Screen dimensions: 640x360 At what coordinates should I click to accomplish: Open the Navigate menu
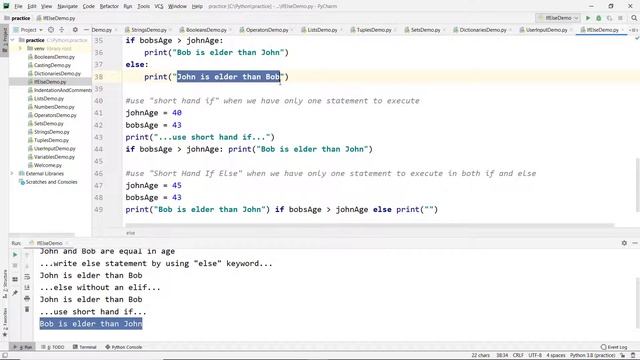67,6
